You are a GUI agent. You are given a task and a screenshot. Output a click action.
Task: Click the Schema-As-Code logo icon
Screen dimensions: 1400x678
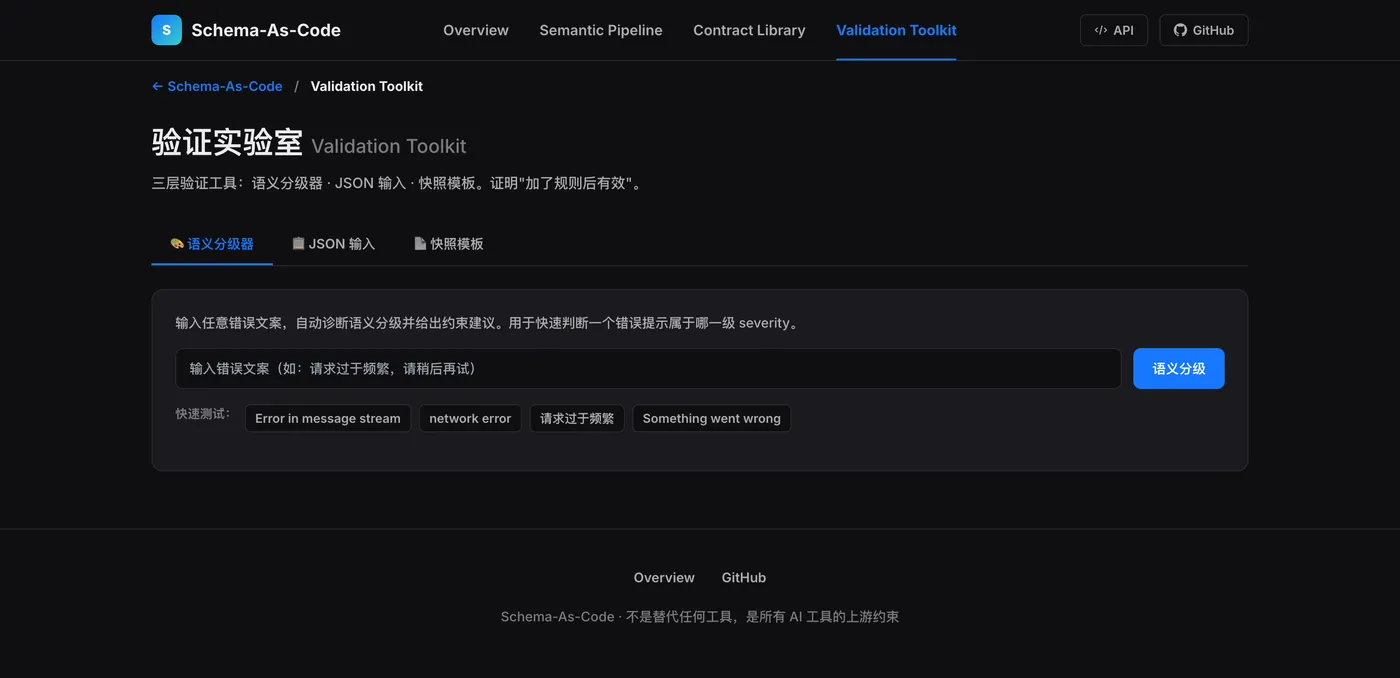166,30
